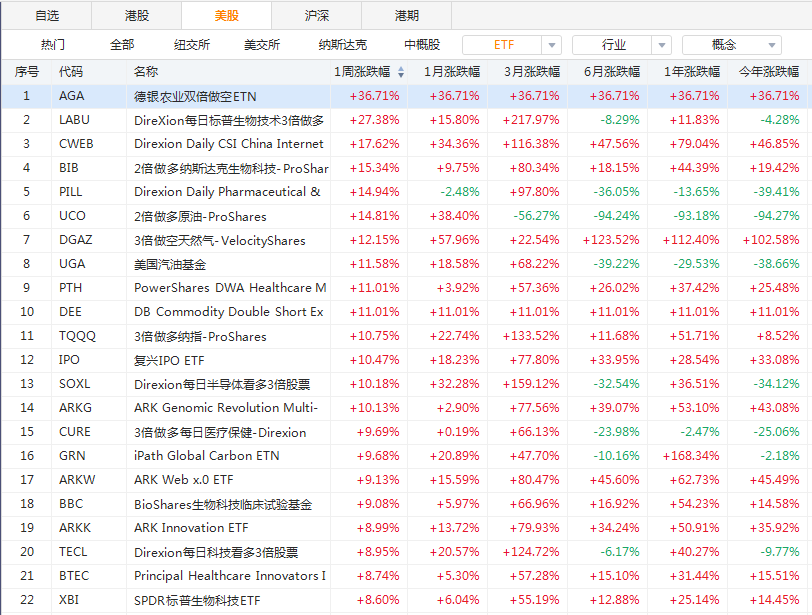The width and height of the screenshot is (812, 615).
Task: Select the PILL ticker code
Action: [70, 192]
